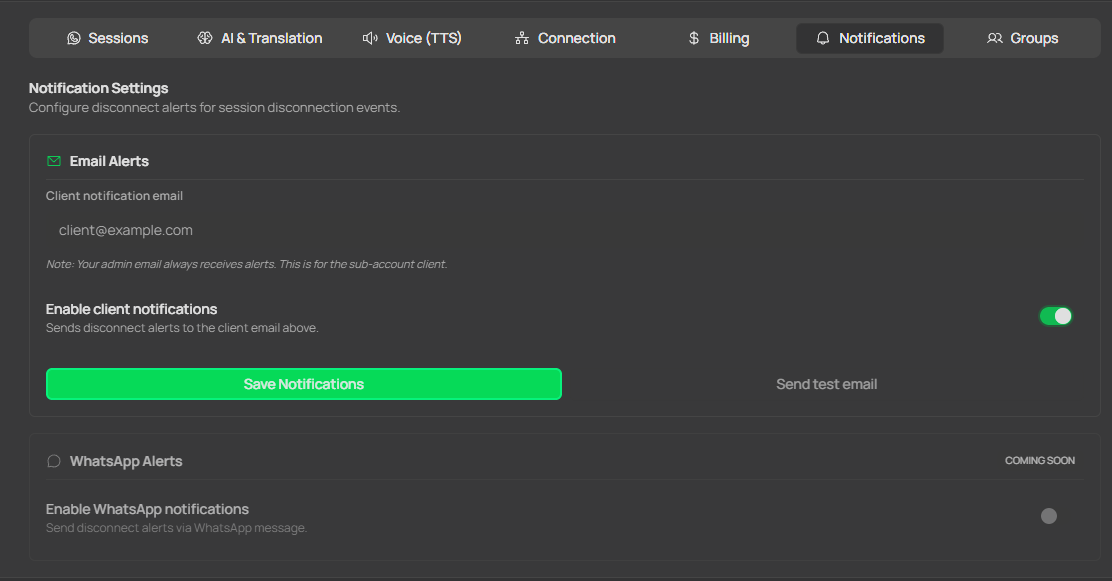This screenshot has width=1112, height=581.
Task: Click the envelope icon beside Email Alerts
Action: pos(54,161)
